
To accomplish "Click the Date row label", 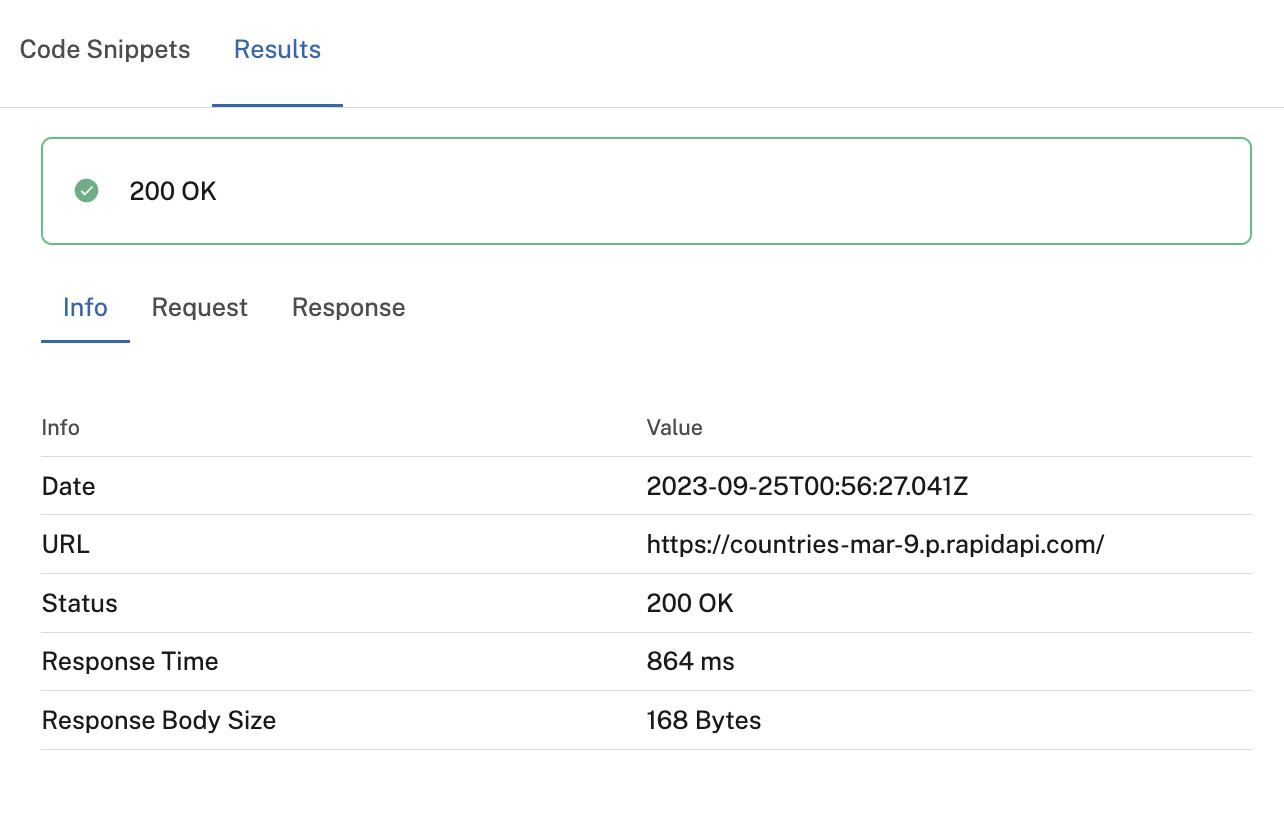I will pos(68,487).
